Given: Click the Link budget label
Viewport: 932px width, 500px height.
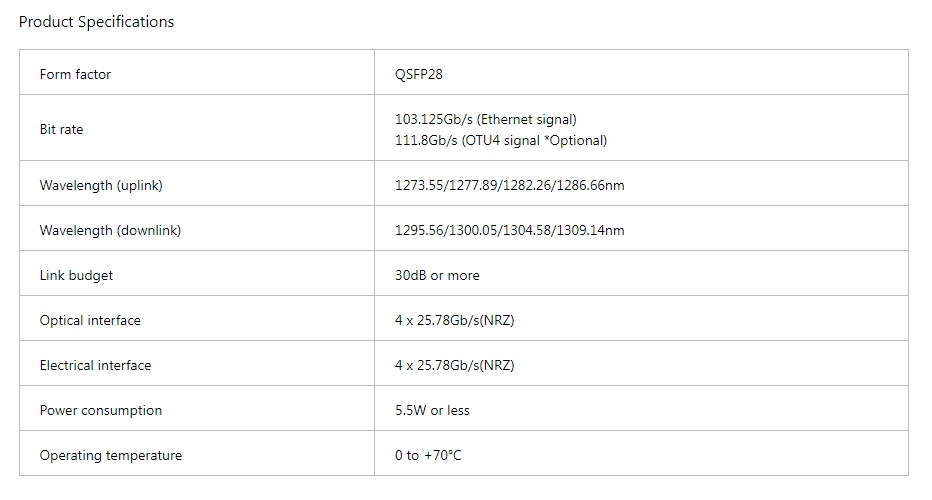Looking at the screenshot, I should click(x=77, y=276).
